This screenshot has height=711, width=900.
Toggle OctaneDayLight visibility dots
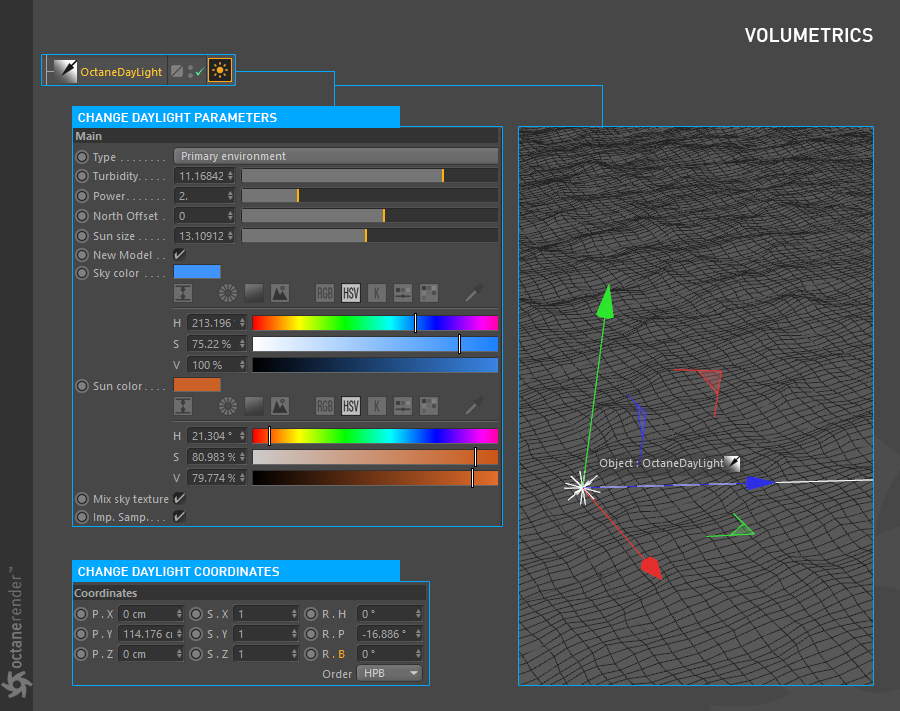click(x=190, y=72)
